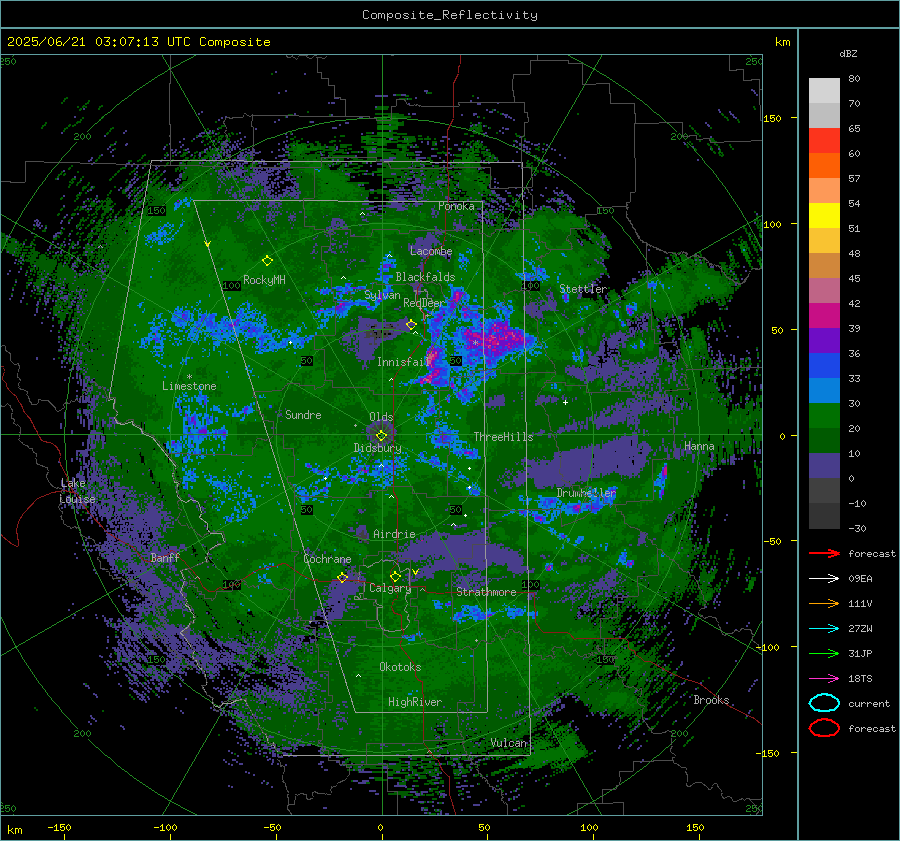Click the RockyMH map label
The height and width of the screenshot is (841, 900).
click(264, 280)
